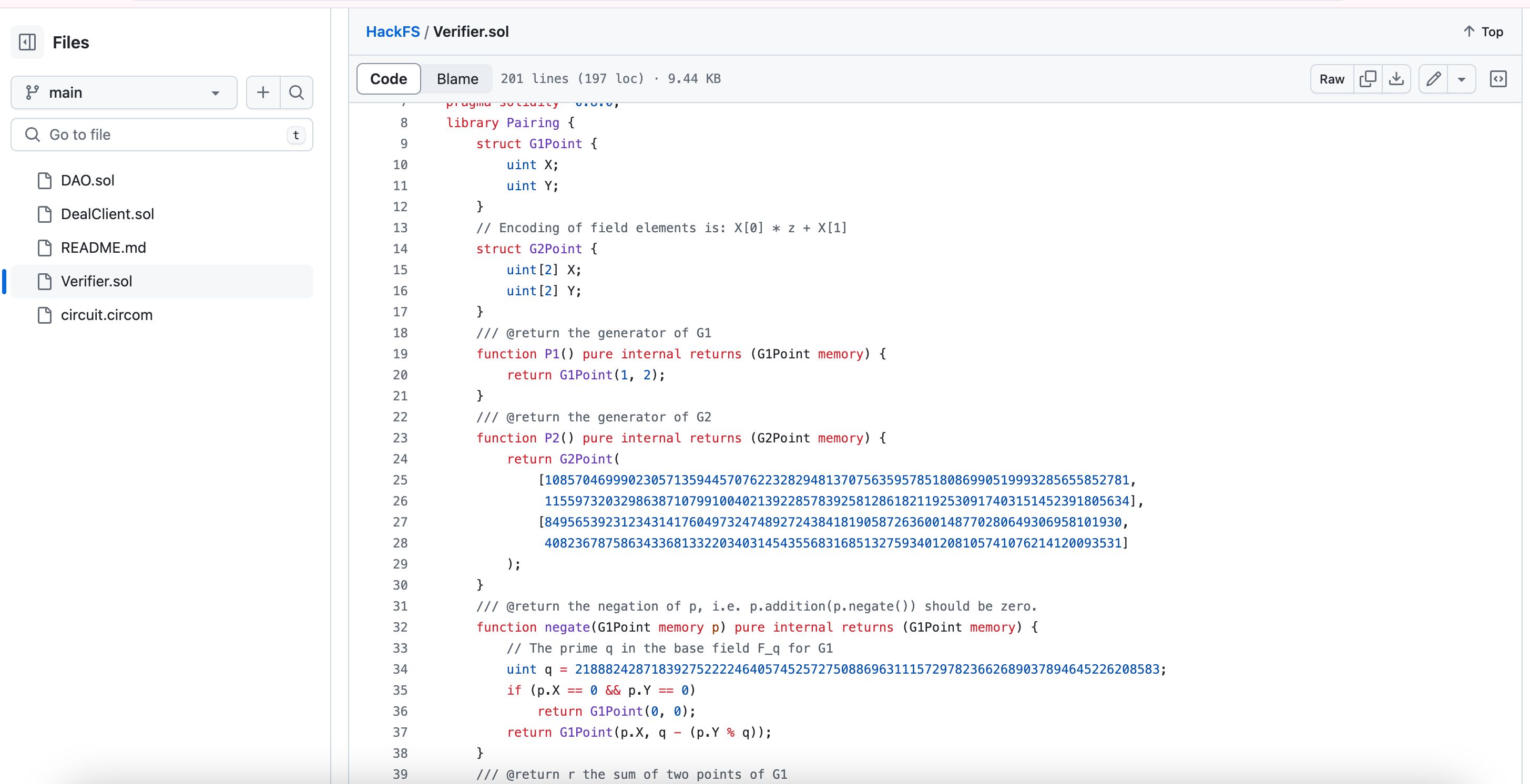The height and width of the screenshot is (784, 1530).
Task: Click the Copy file contents icon
Action: (x=1368, y=78)
